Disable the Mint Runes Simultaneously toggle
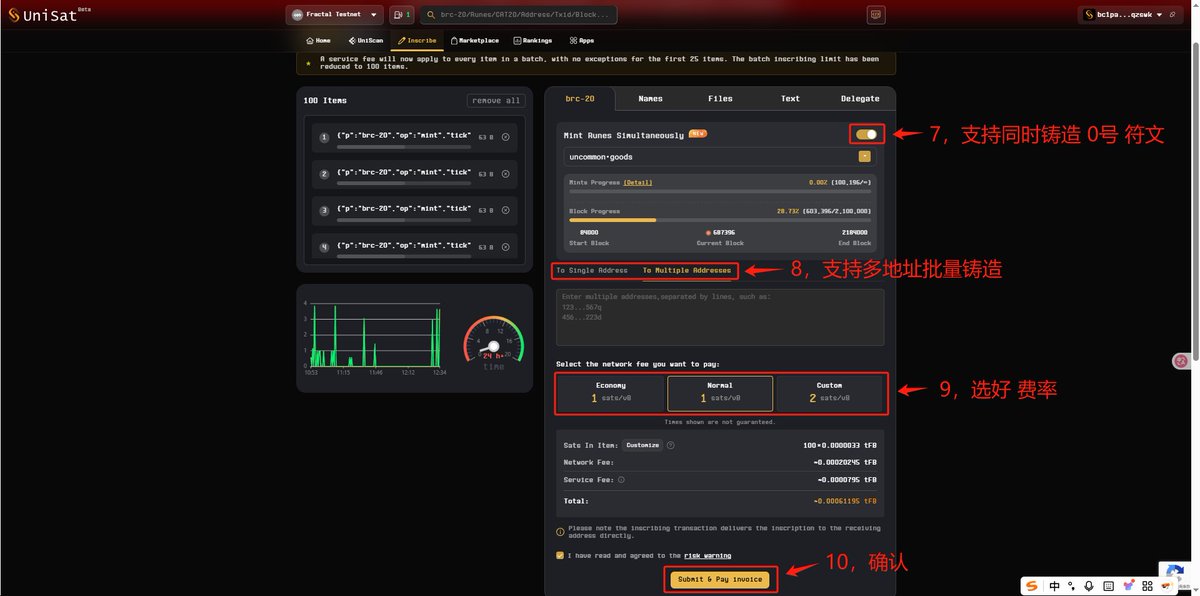 click(x=866, y=135)
